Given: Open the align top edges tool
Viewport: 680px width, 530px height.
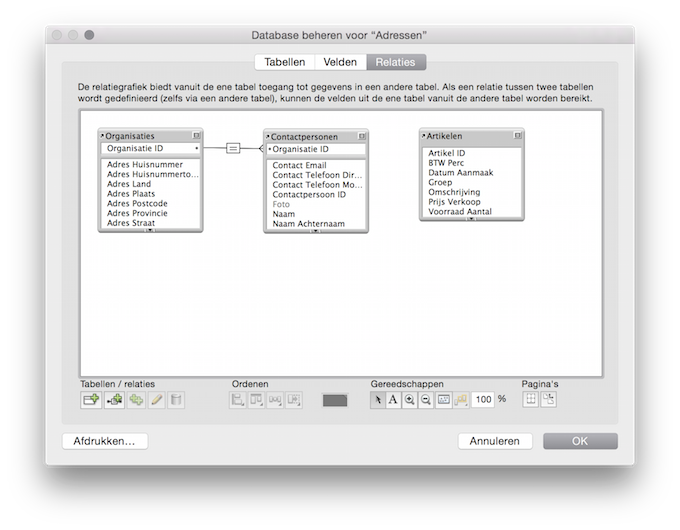Looking at the screenshot, I should point(256,399).
